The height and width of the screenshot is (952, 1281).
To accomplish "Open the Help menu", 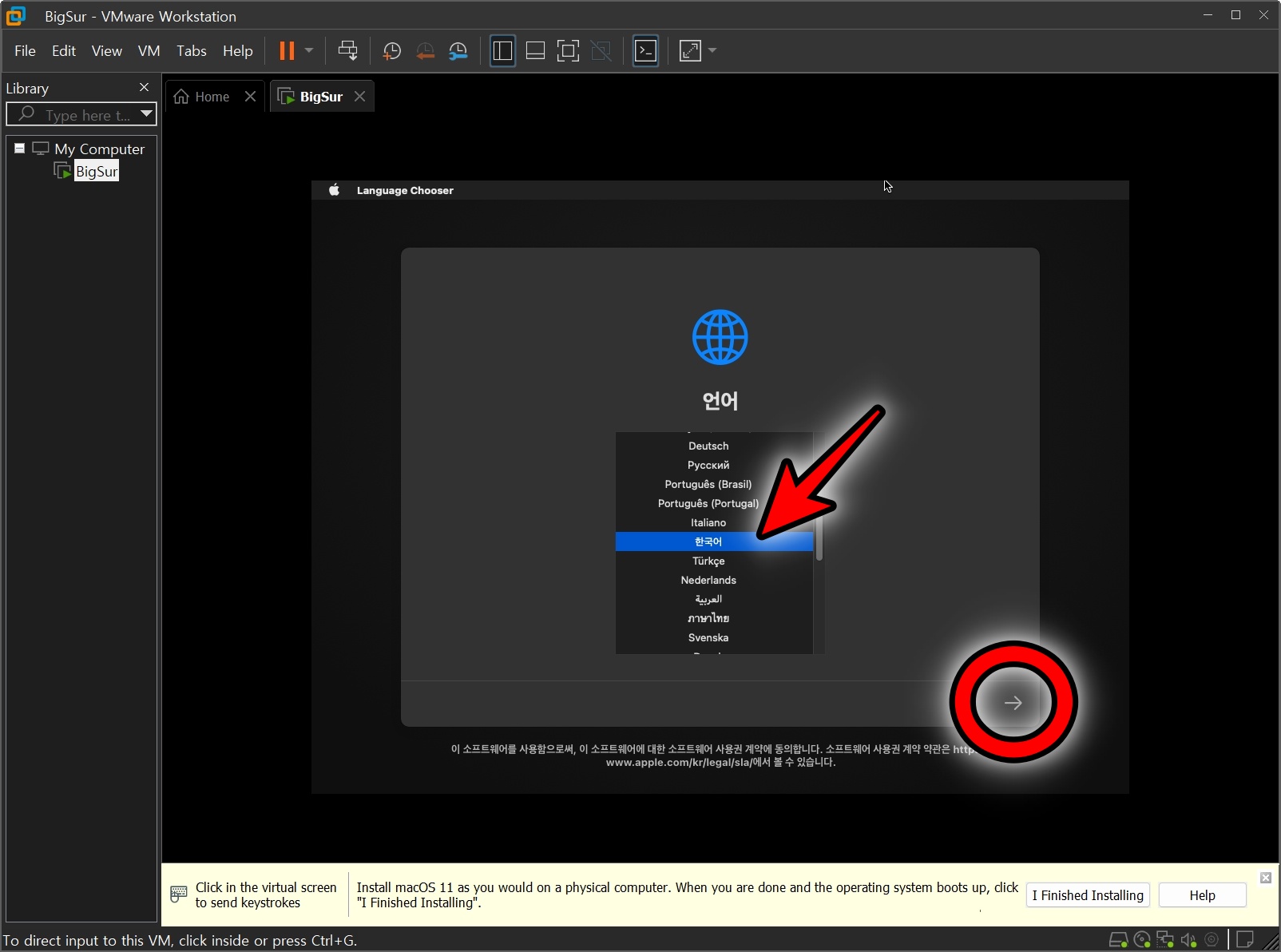I will [237, 51].
